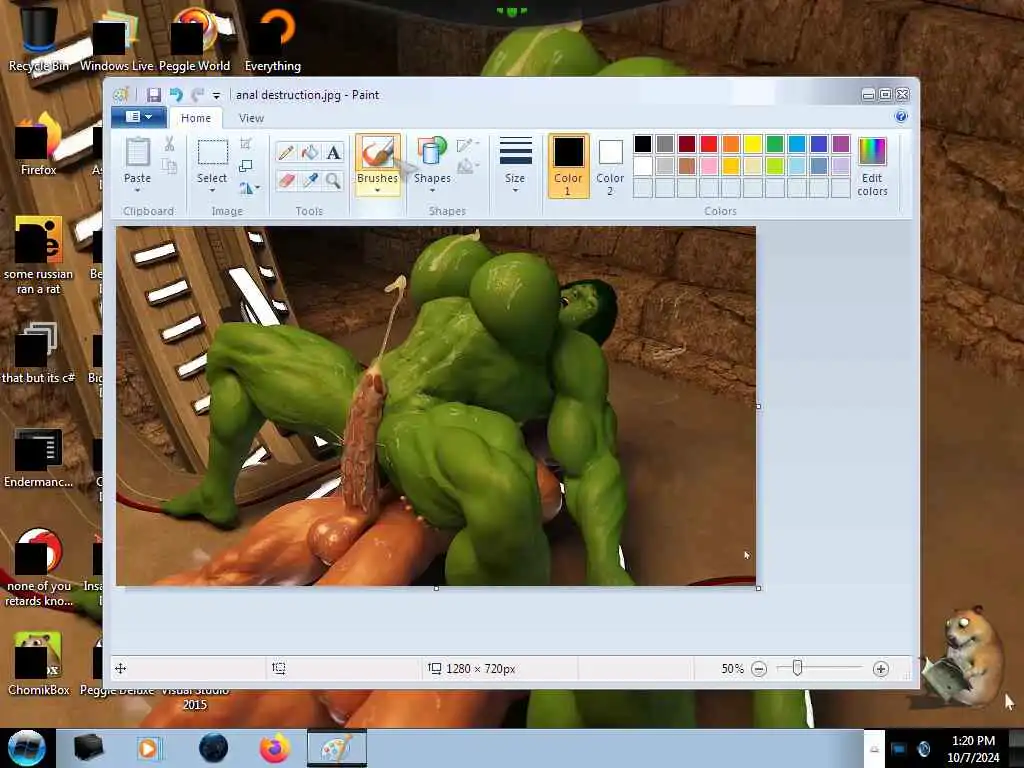Image resolution: width=1024 pixels, height=768 pixels.
Task: Open the shape Fill dropdown
Action: [x=468, y=167]
